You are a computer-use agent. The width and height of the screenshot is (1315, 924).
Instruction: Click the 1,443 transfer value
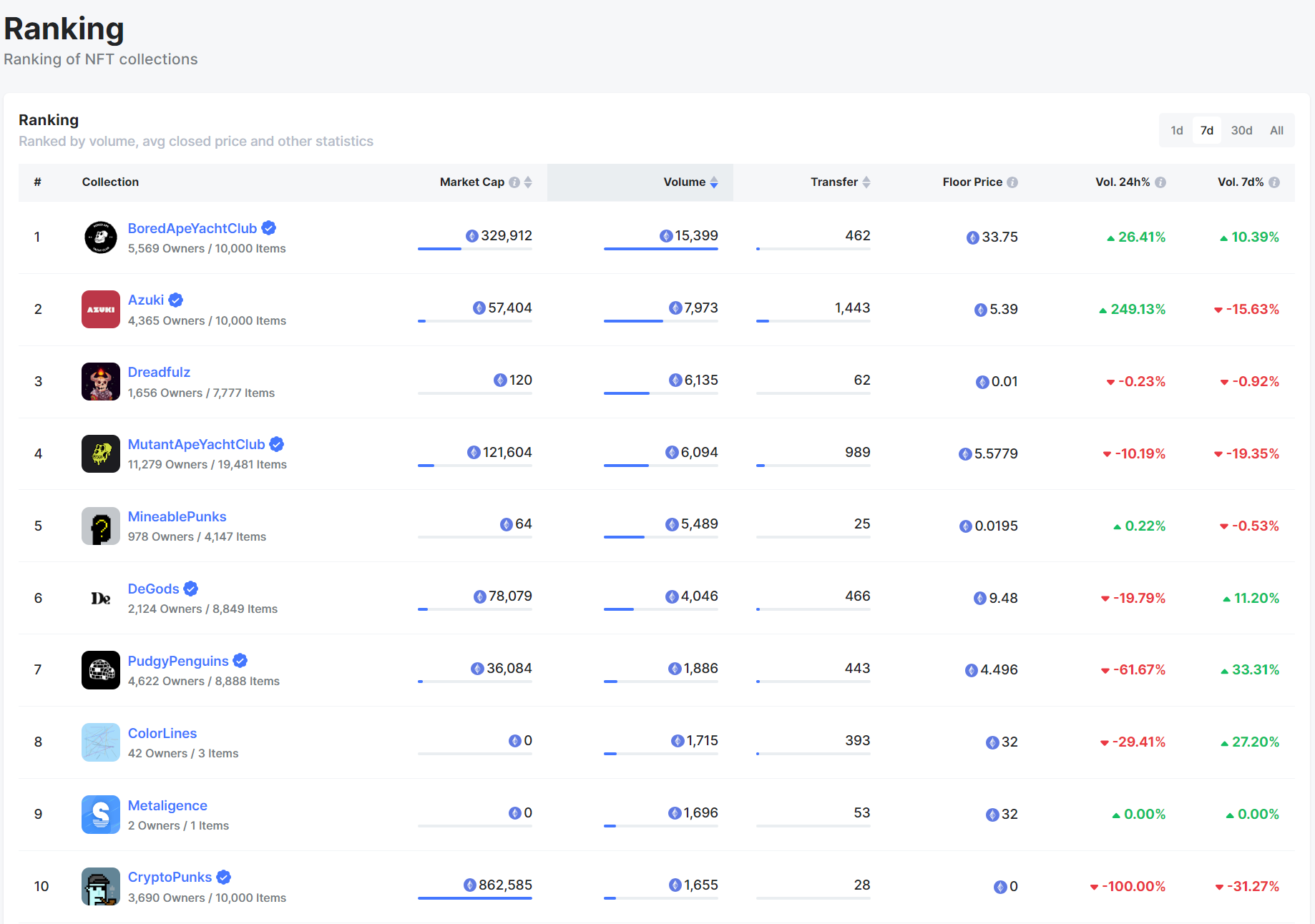(852, 308)
